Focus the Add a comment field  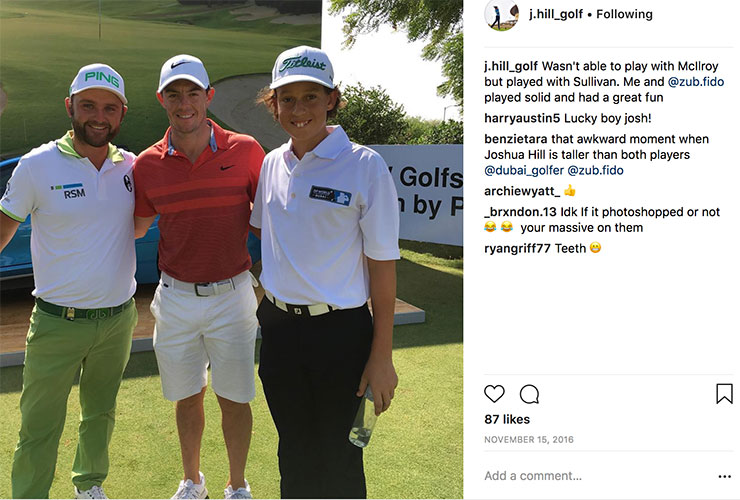click(x=599, y=476)
